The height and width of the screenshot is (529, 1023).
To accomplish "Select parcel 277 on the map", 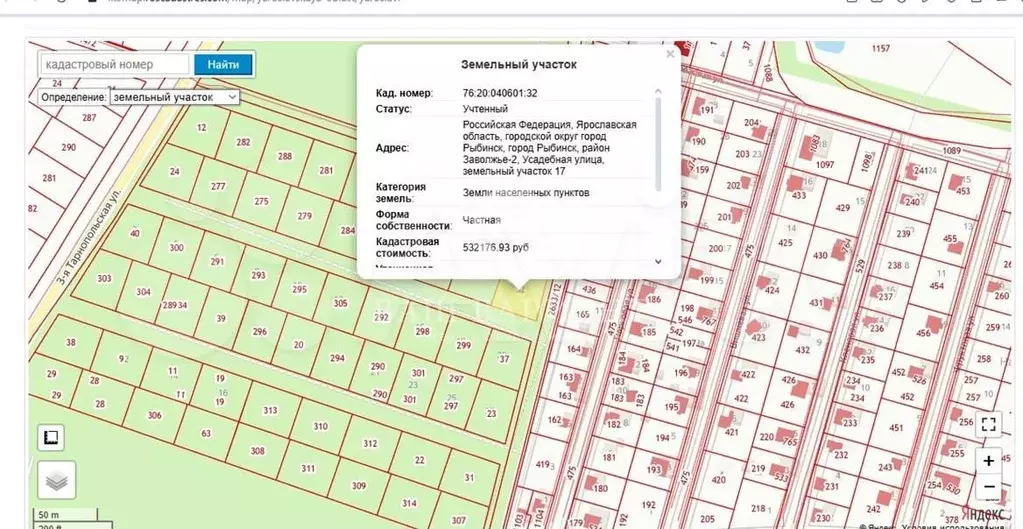I will (x=219, y=186).
